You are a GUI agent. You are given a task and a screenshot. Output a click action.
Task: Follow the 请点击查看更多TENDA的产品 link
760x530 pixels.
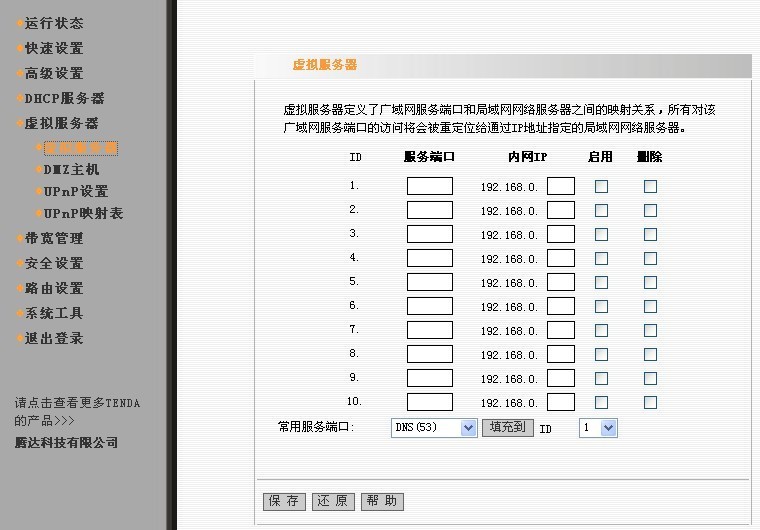[x=77, y=412]
